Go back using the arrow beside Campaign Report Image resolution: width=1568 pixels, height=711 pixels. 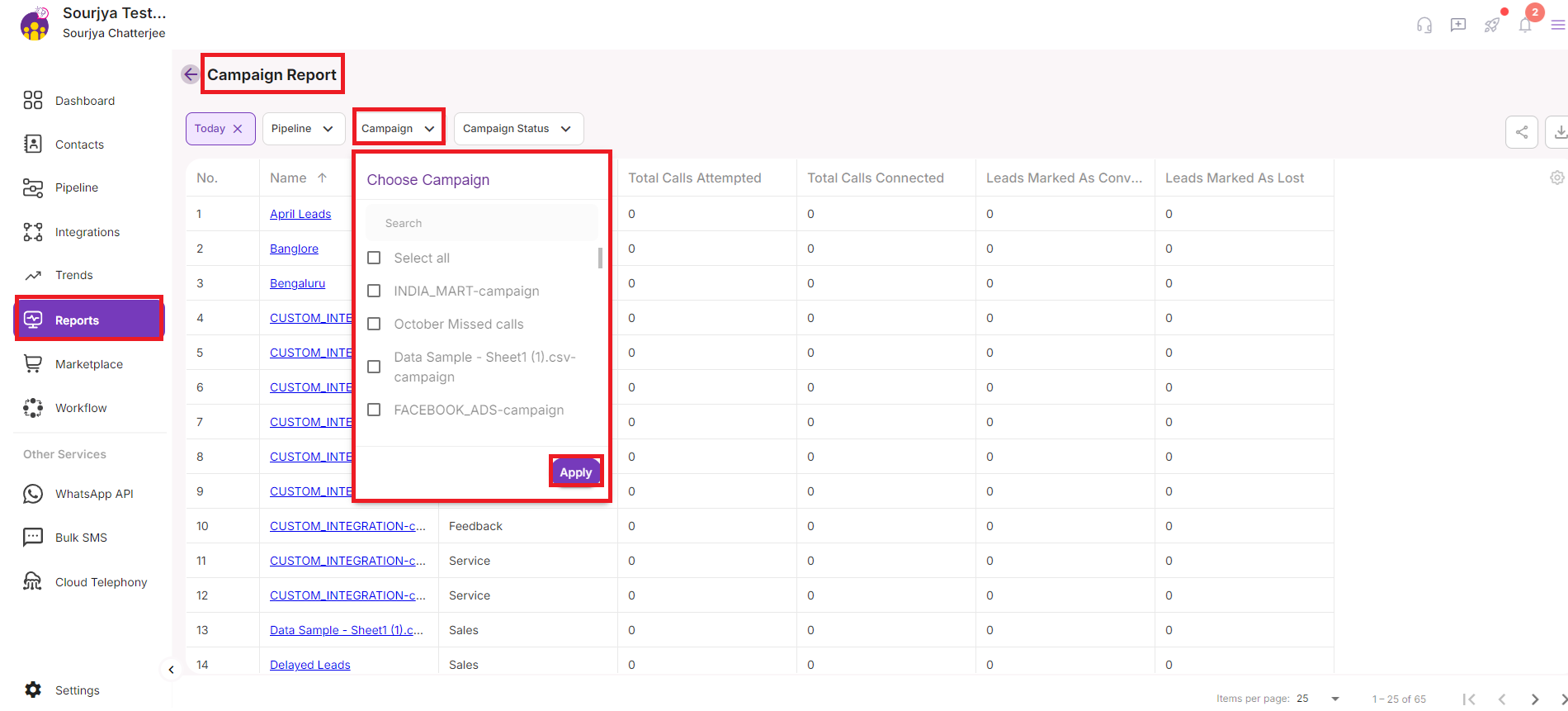click(x=191, y=74)
